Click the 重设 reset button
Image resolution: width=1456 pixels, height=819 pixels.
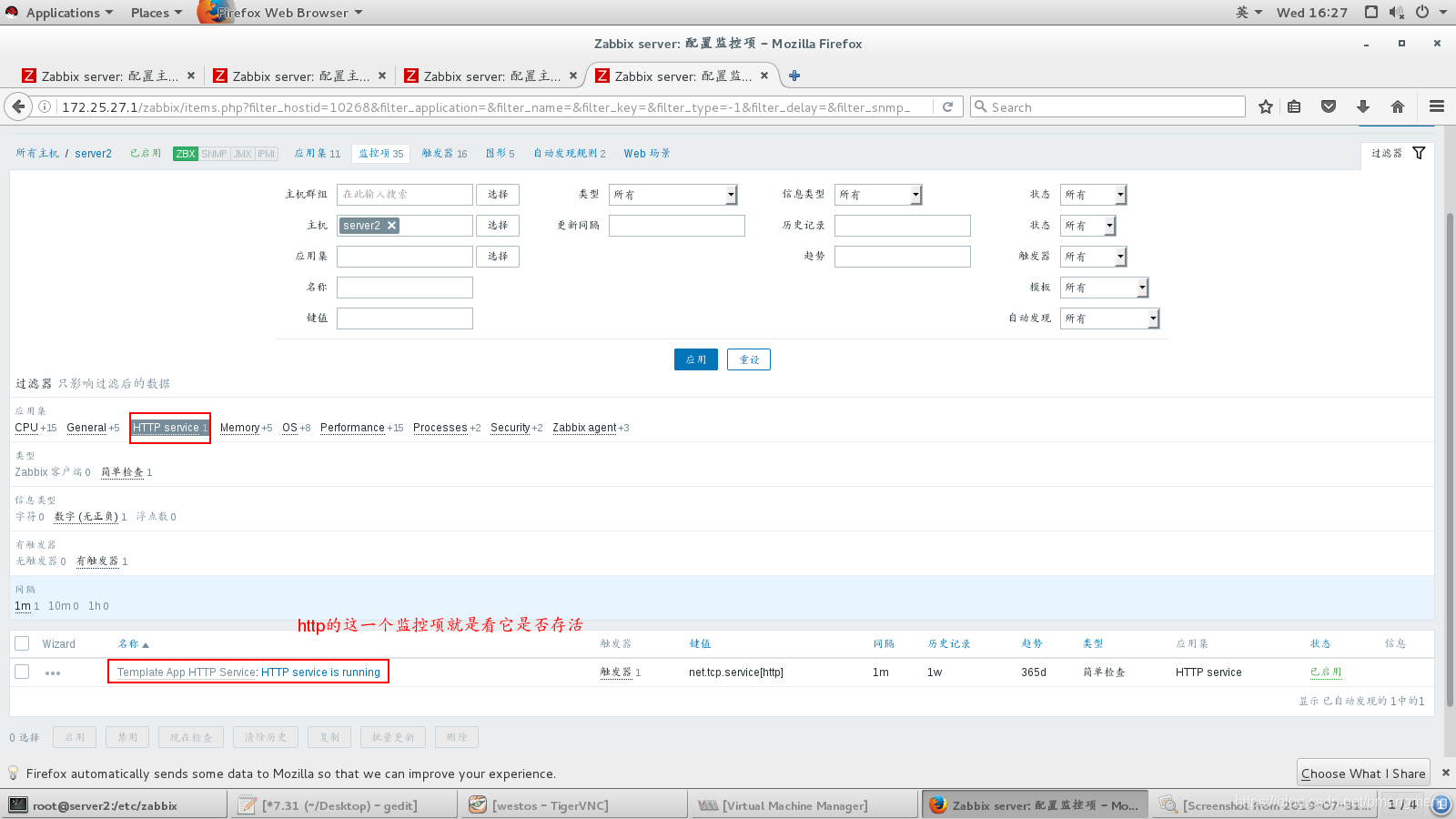coord(749,359)
